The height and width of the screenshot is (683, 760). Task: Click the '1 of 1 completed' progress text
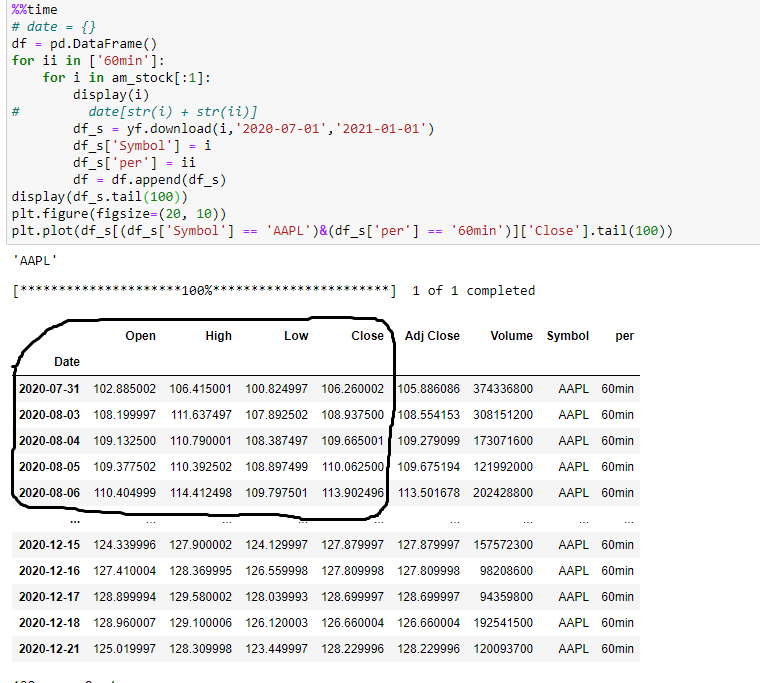(474, 291)
